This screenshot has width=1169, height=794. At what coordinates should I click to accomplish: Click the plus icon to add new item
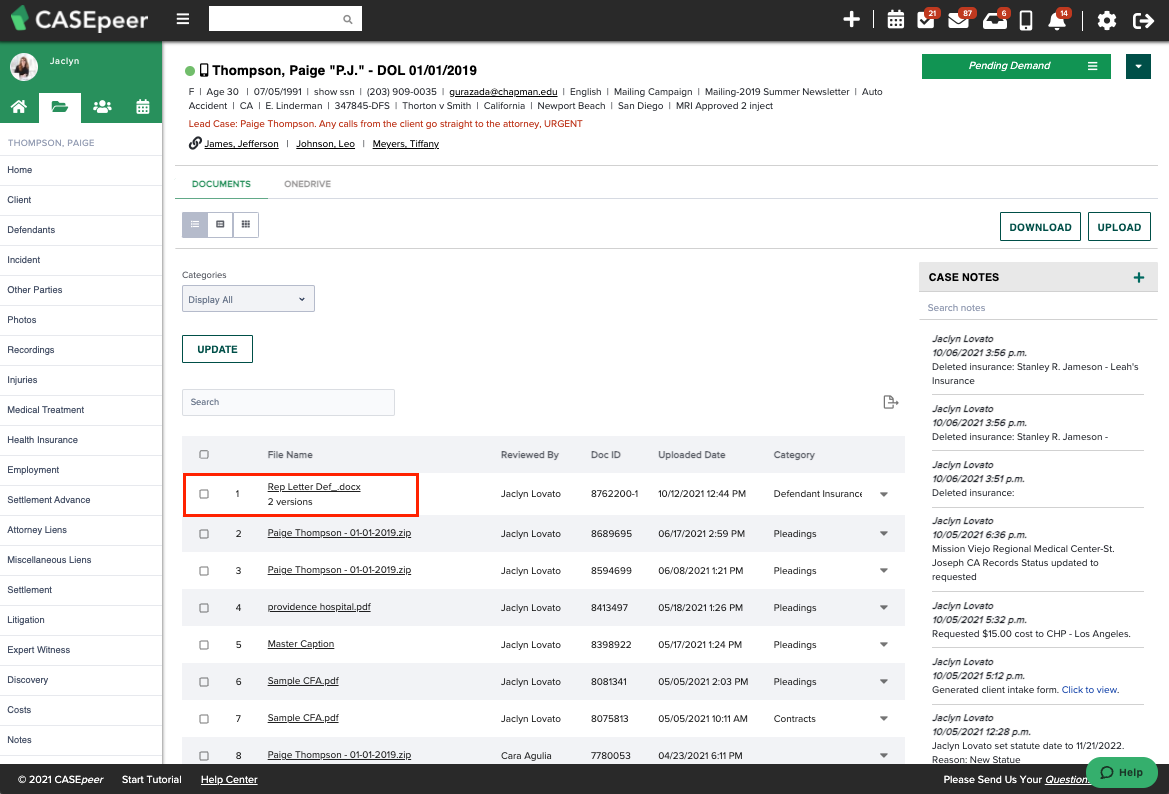[x=851, y=19]
